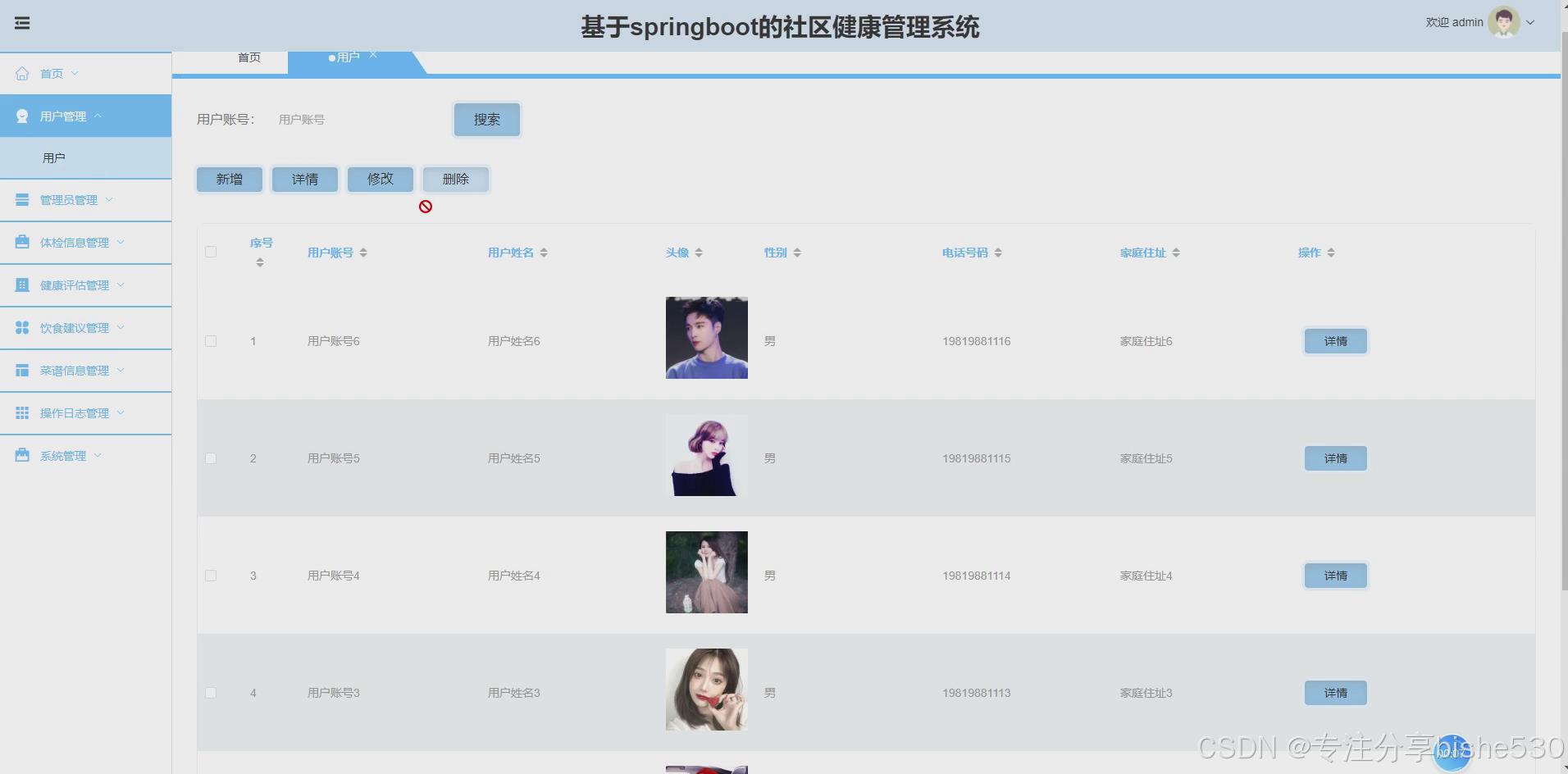Close the 用户 tab
1568x774 pixels.
point(373,55)
